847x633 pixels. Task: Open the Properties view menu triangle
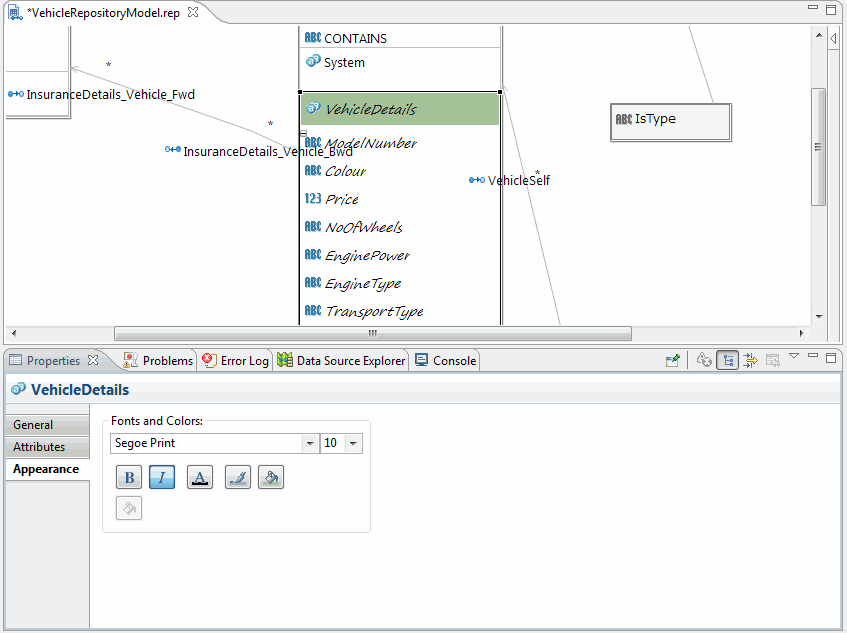tap(794, 355)
